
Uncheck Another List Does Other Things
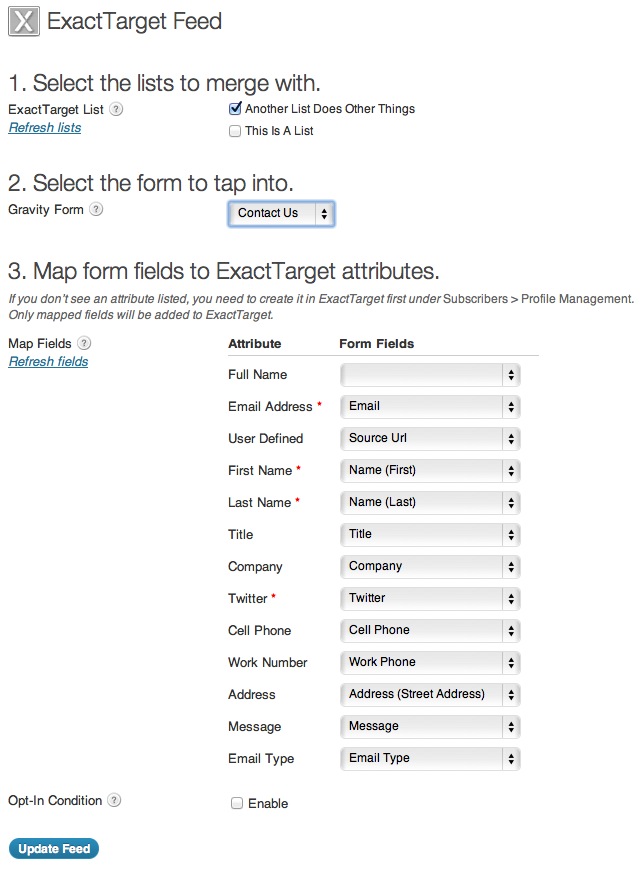pos(235,109)
